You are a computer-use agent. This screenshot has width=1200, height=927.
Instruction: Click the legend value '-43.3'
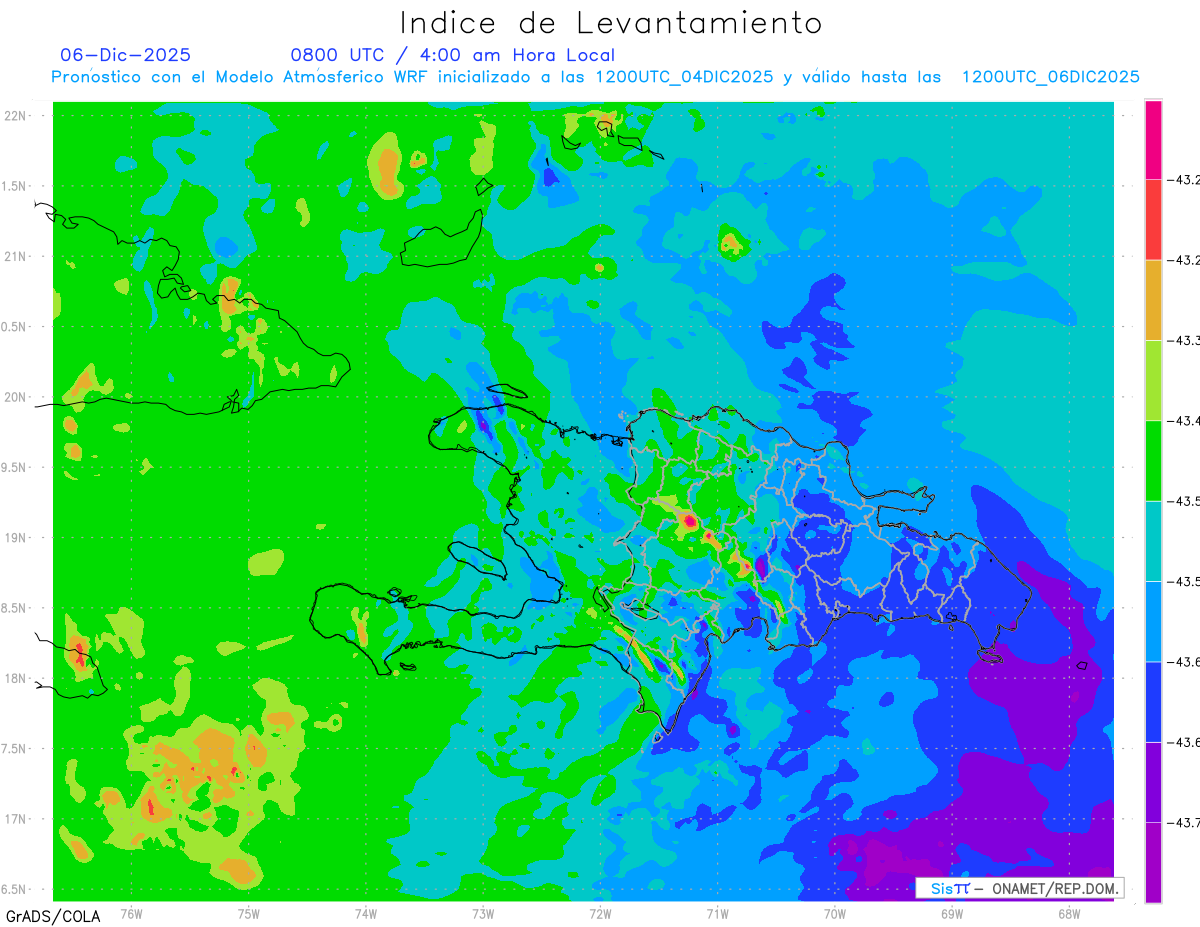[x=1186, y=341]
